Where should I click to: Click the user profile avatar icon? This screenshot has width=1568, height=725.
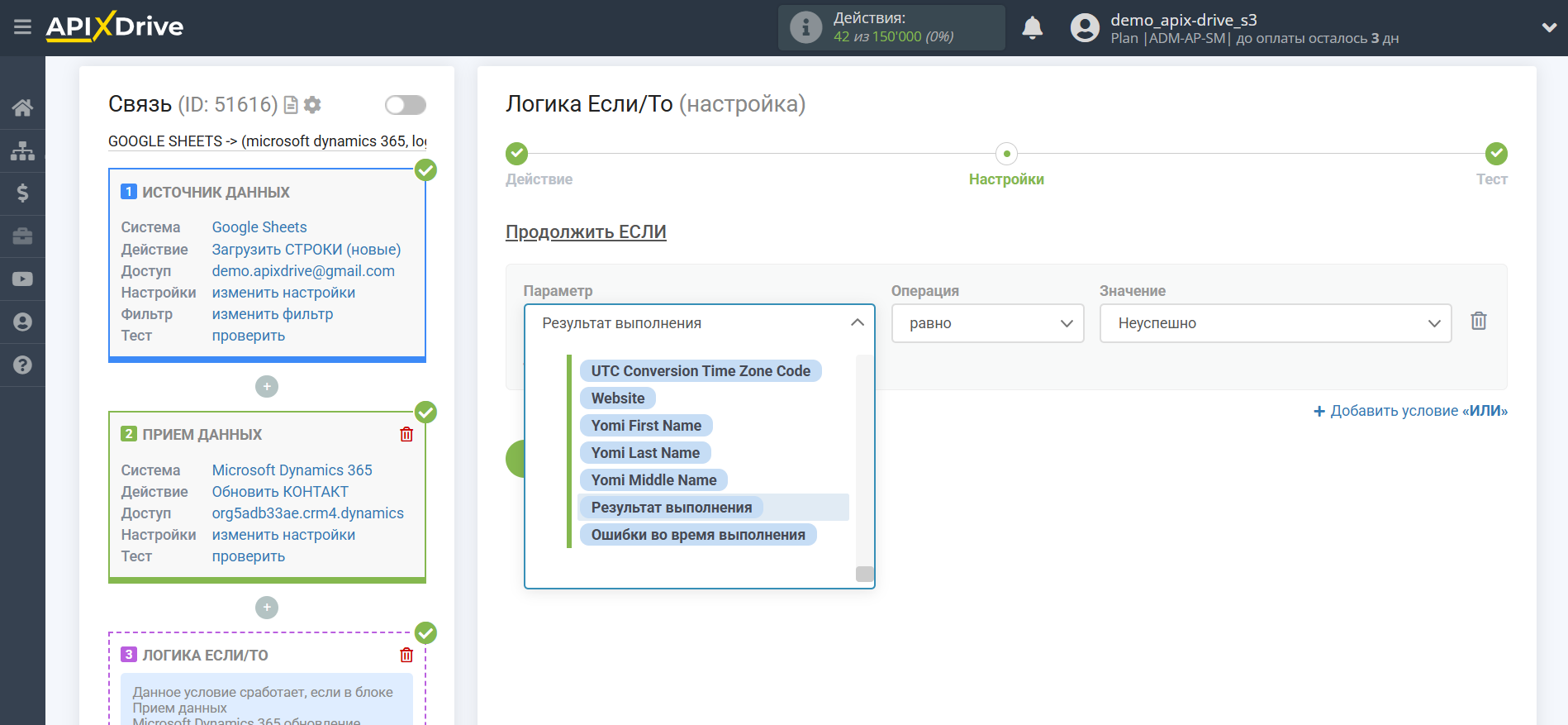pos(1085,28)
